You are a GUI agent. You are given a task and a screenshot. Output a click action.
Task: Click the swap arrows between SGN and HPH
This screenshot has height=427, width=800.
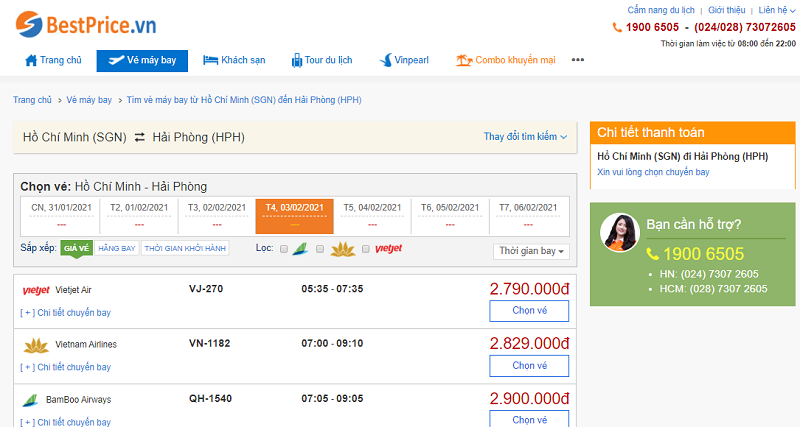139,137
